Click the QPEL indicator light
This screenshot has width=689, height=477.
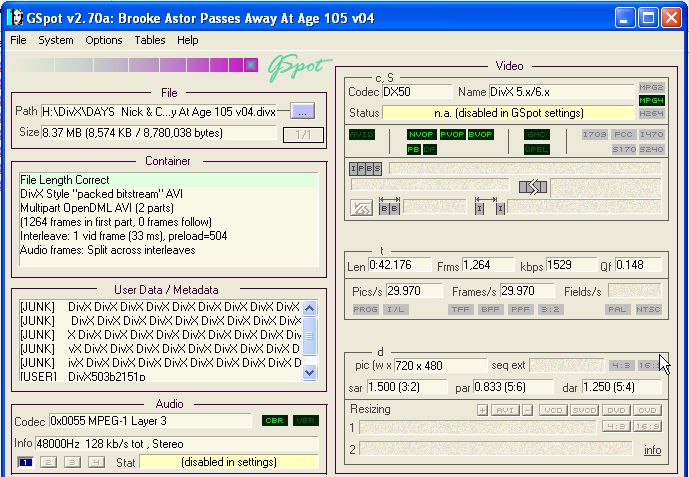(537, 149)
